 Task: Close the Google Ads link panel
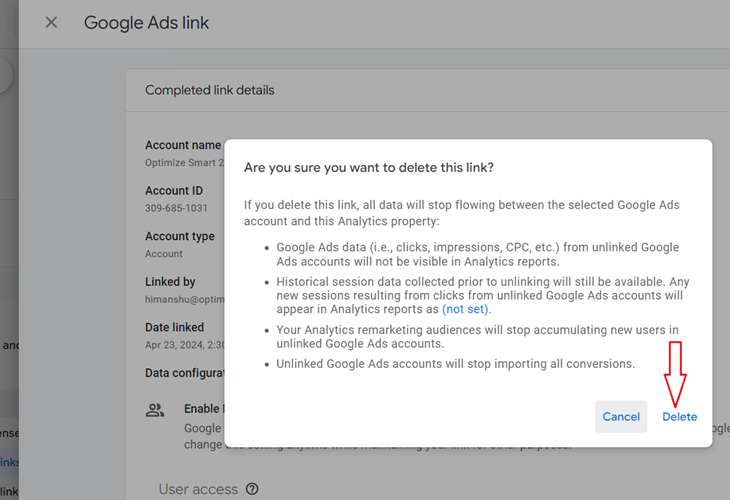51,22
